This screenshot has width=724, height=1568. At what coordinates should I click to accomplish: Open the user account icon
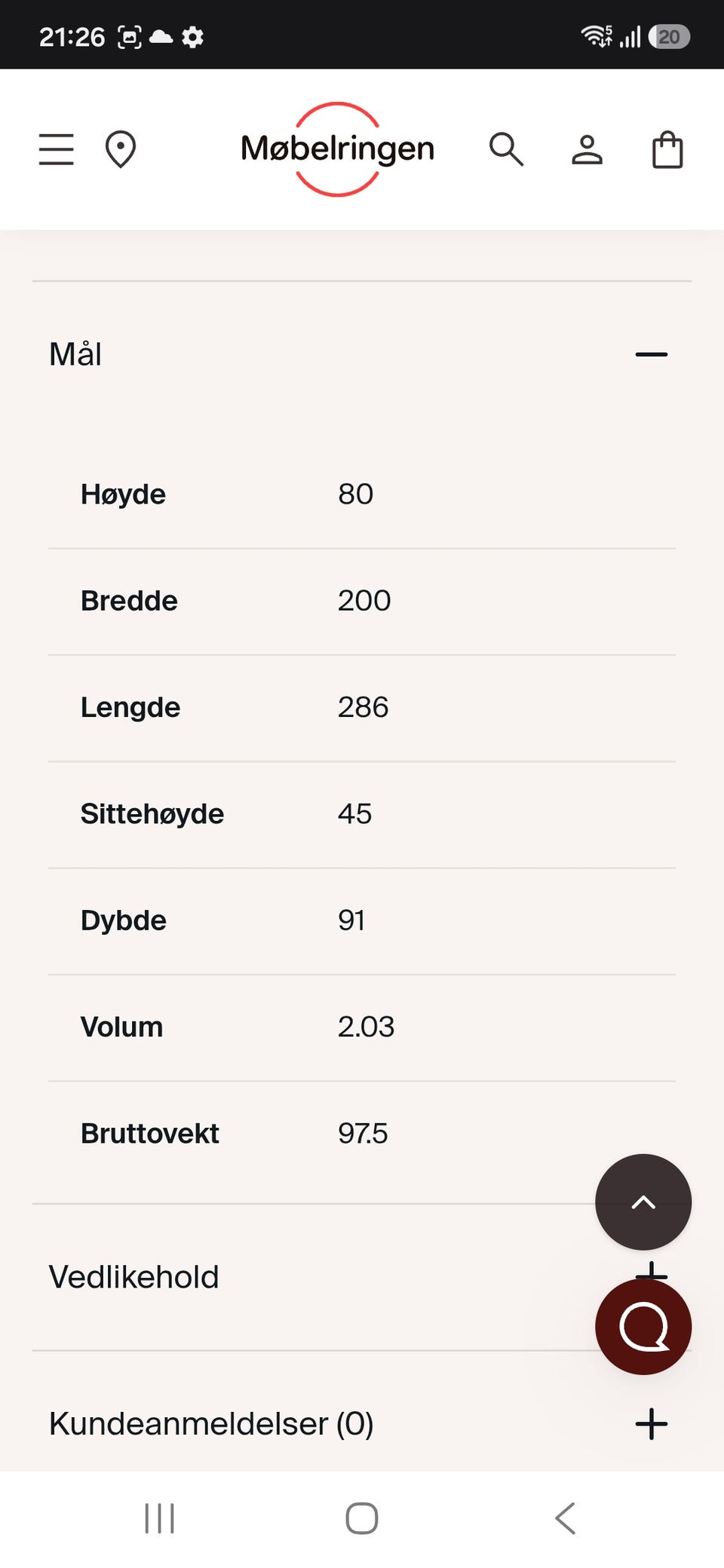(587, 149)
